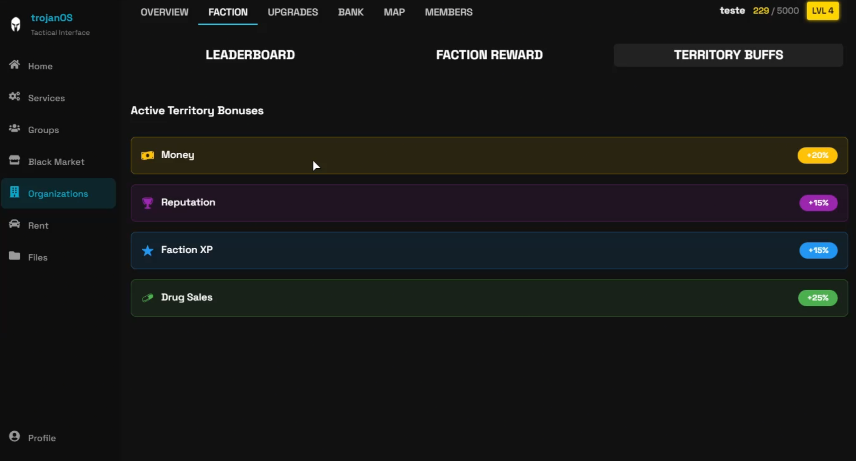Click the Black Market store icon
Image resolution: width=856 pixels, height=461 pixels.
15,162
